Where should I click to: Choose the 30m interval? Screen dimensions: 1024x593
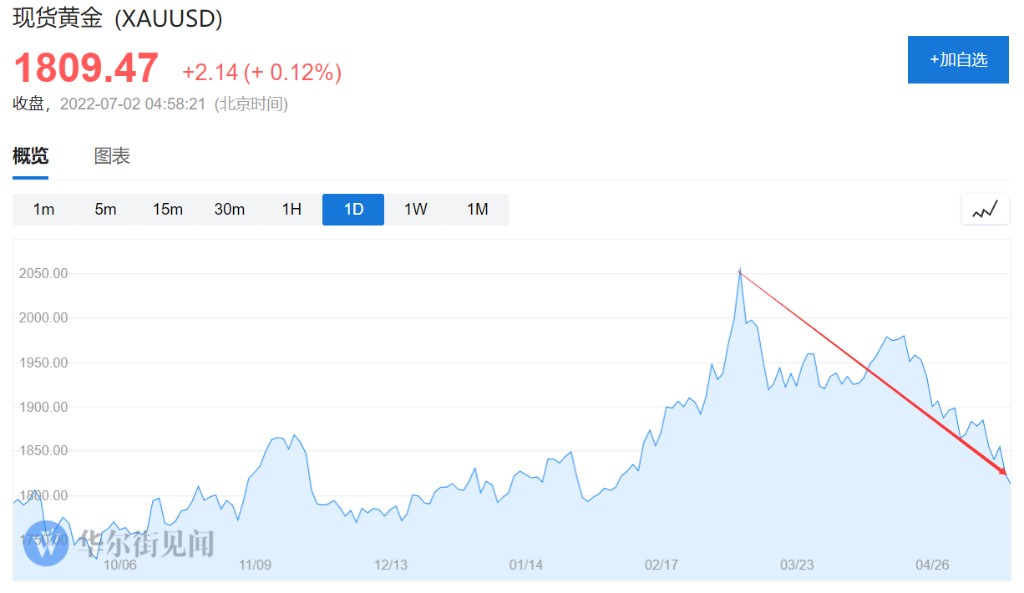coord(229,210)
